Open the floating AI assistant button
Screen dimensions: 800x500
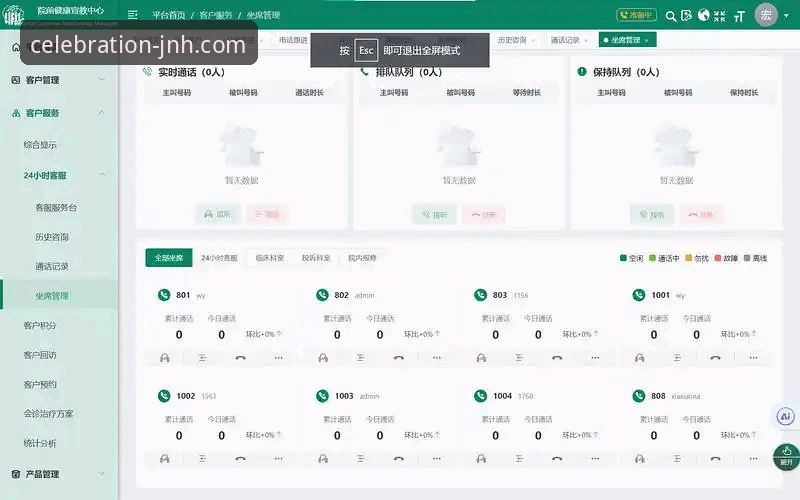point(786,416)
